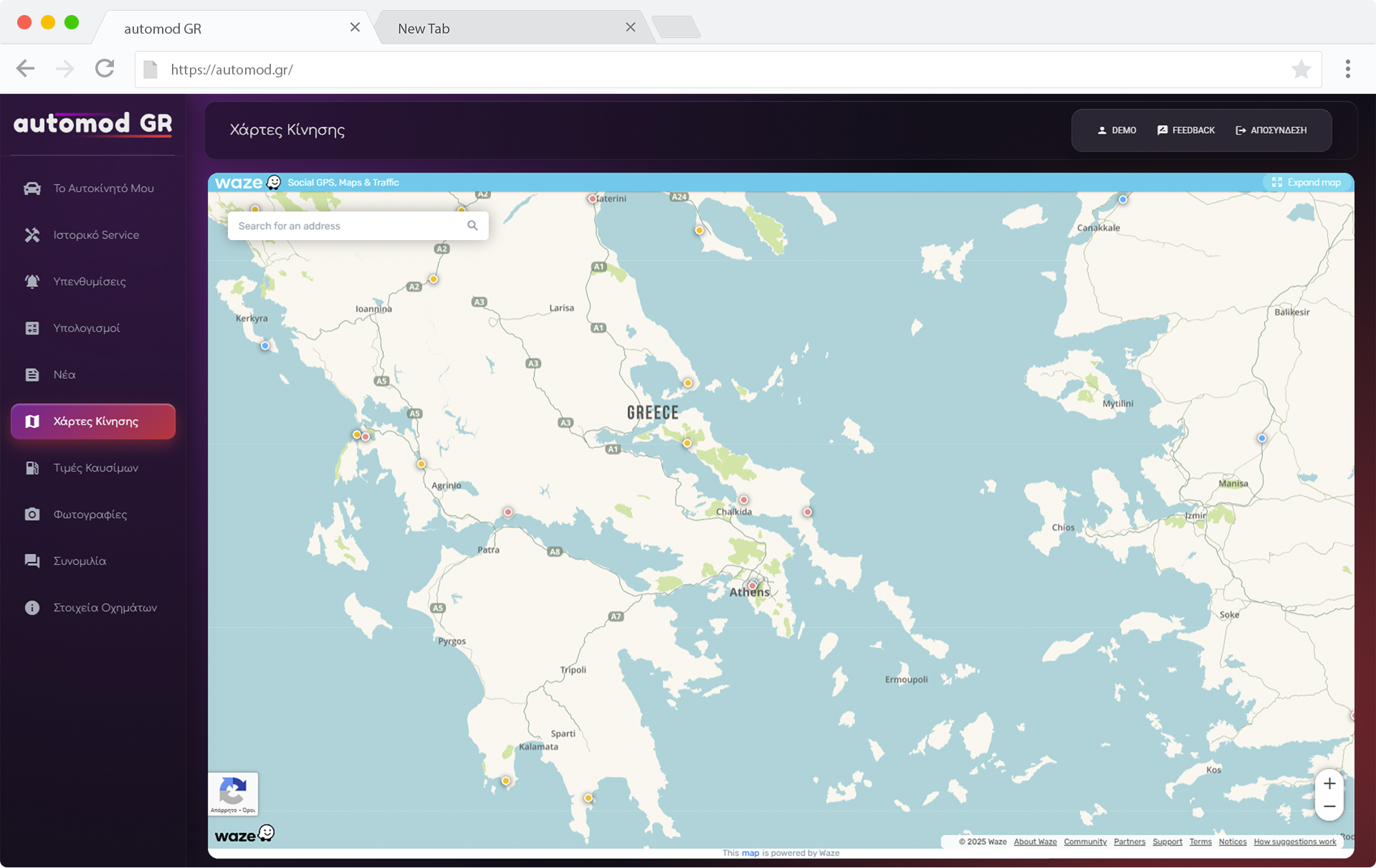Open the info icon Στοιχεία Οχημάτων

coord(32,608)
